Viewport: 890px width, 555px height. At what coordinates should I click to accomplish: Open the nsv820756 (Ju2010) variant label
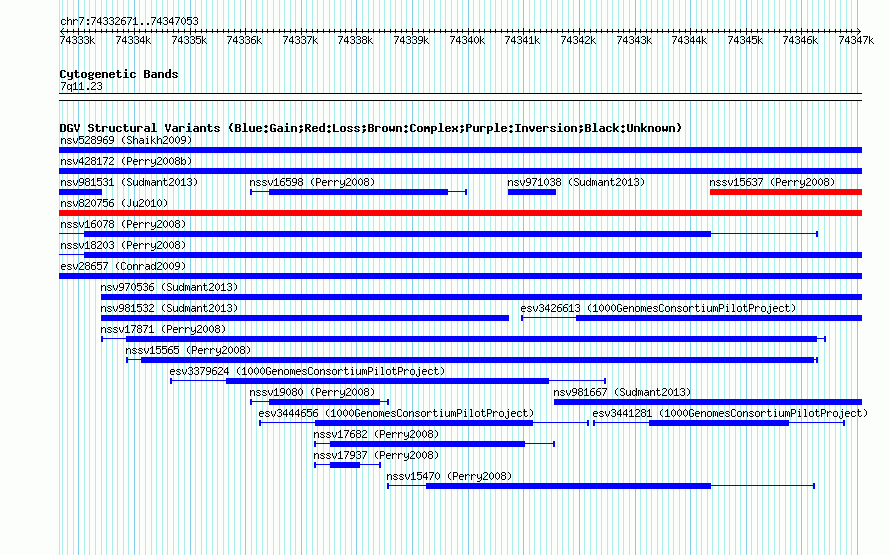coord(114,203)
